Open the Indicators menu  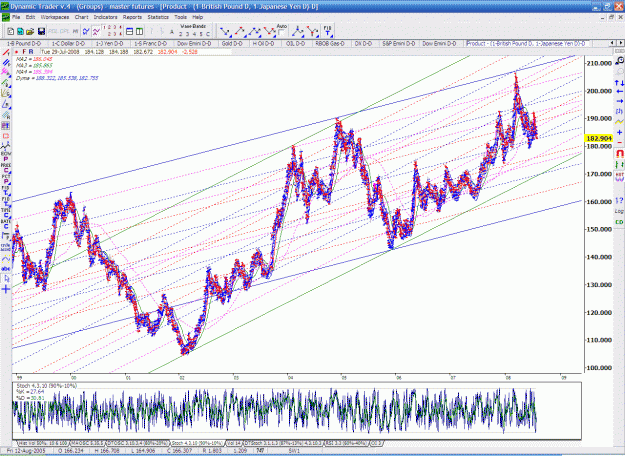click(106, 17)
